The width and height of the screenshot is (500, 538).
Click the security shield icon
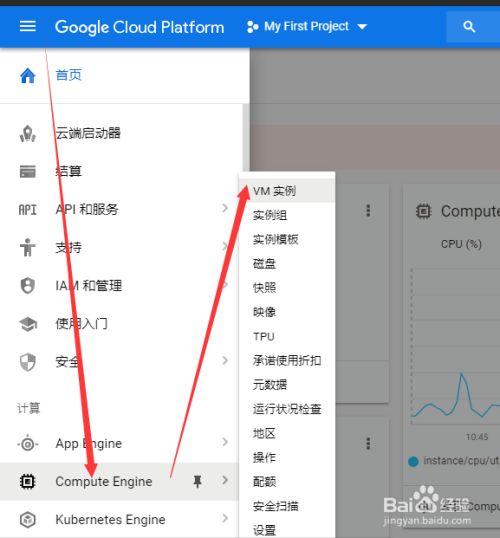(x=27, y=362)
